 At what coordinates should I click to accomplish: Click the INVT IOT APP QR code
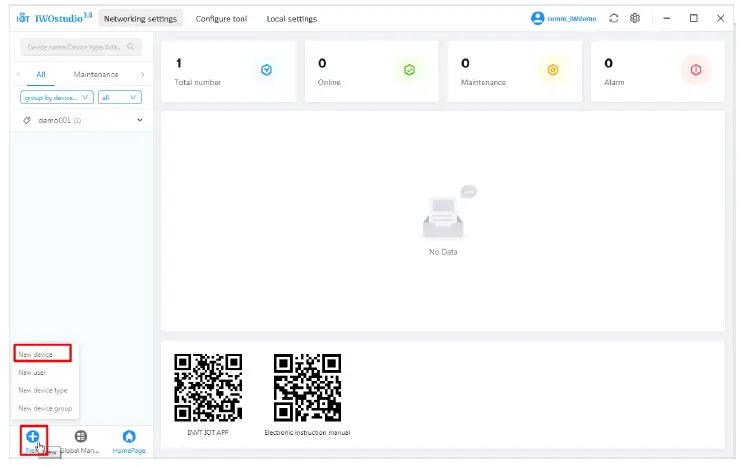click(x=208, y=387)
